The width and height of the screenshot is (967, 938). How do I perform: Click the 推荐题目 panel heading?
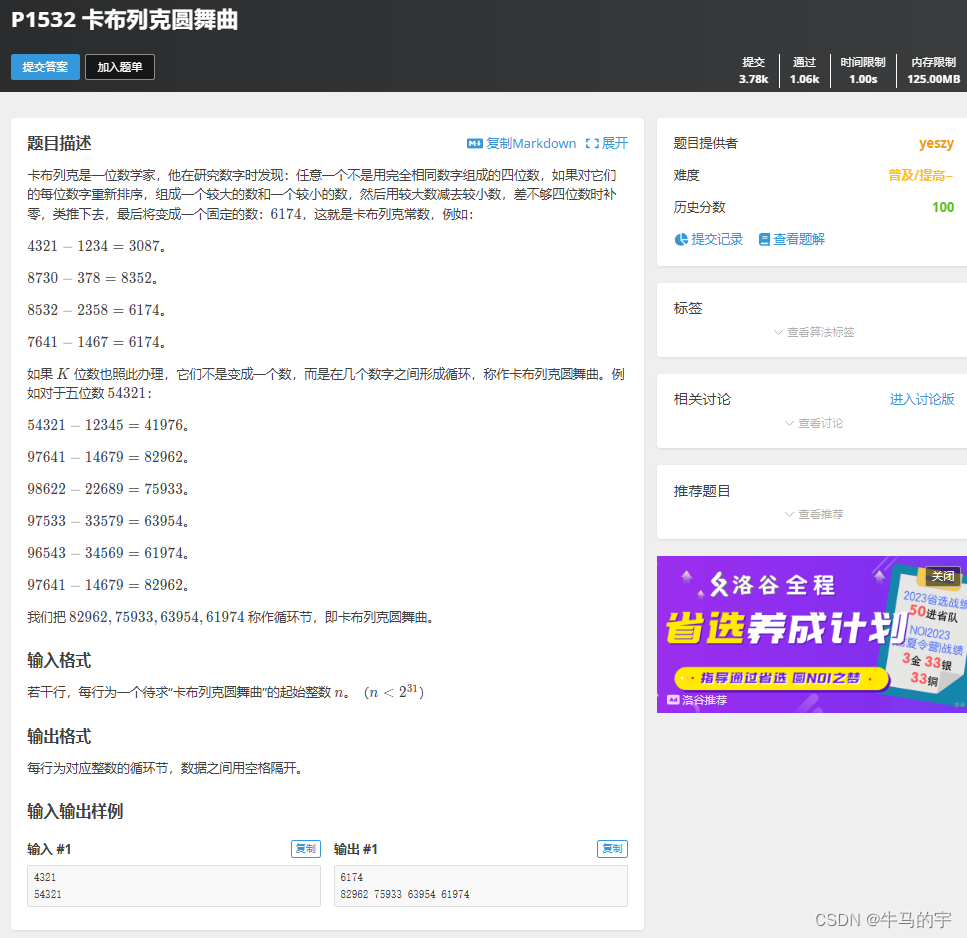pos(702,492)
